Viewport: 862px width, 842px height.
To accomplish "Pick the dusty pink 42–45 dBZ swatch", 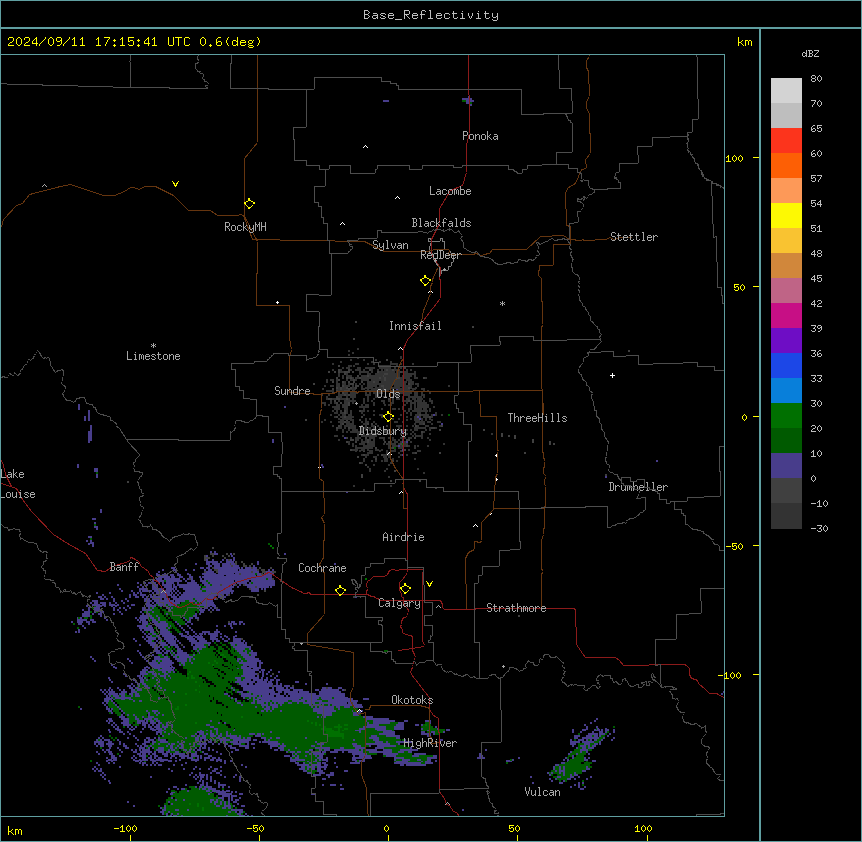I will click(786, 291).
